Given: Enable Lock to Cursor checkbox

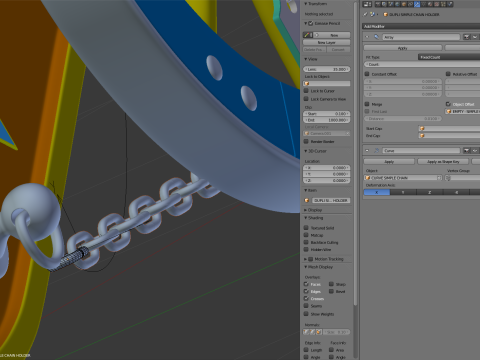Looking at the screenshot, I should (306, 91).
